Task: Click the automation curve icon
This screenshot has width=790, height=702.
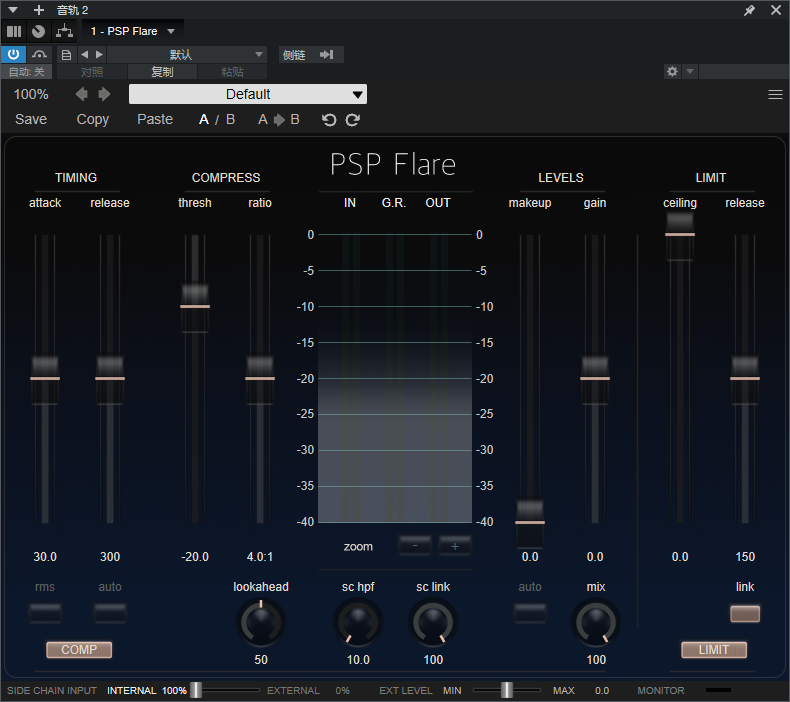Action: [39, 54]
